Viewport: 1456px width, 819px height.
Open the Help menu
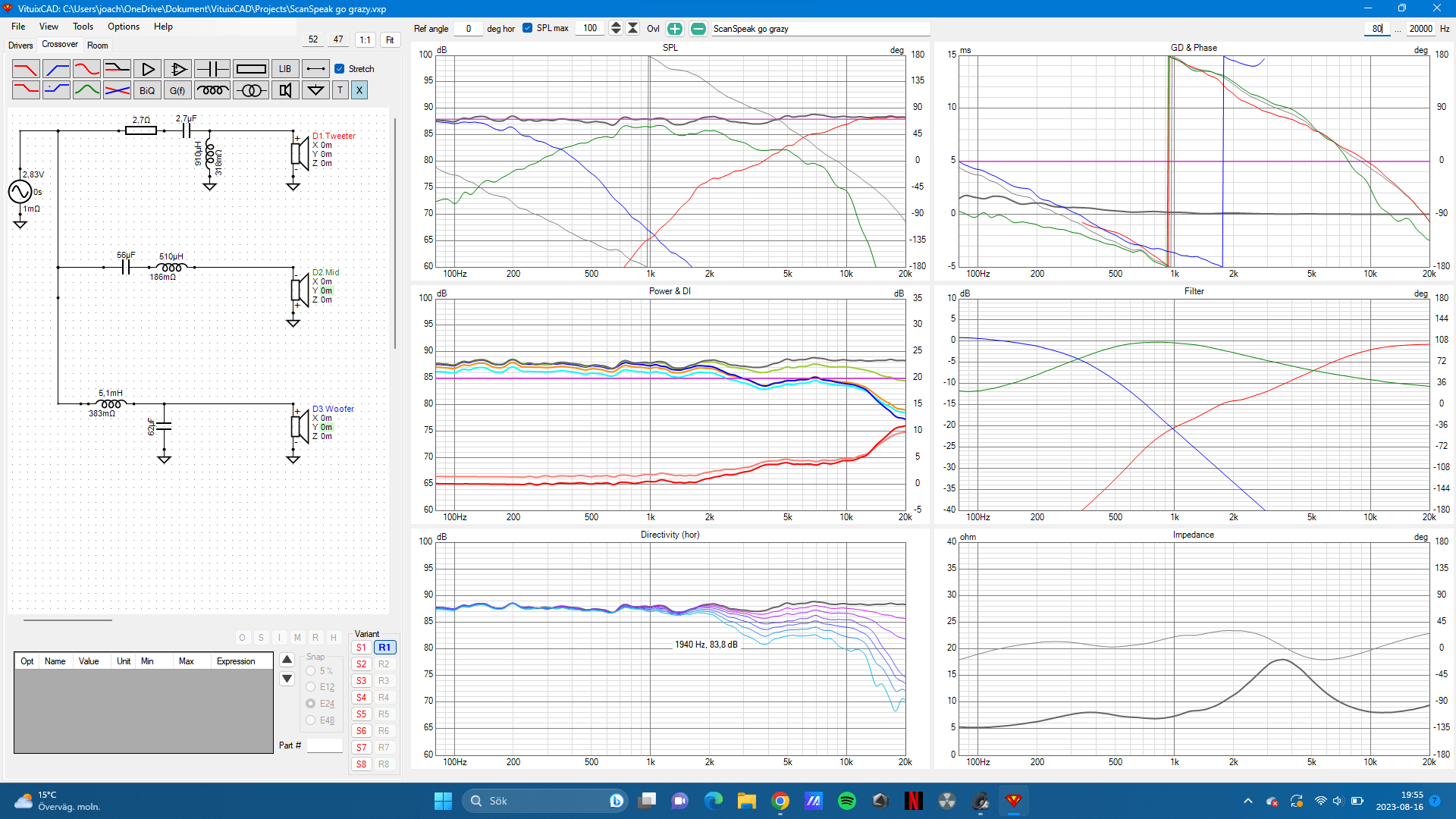pyautogui.click(x=163, y=27)
